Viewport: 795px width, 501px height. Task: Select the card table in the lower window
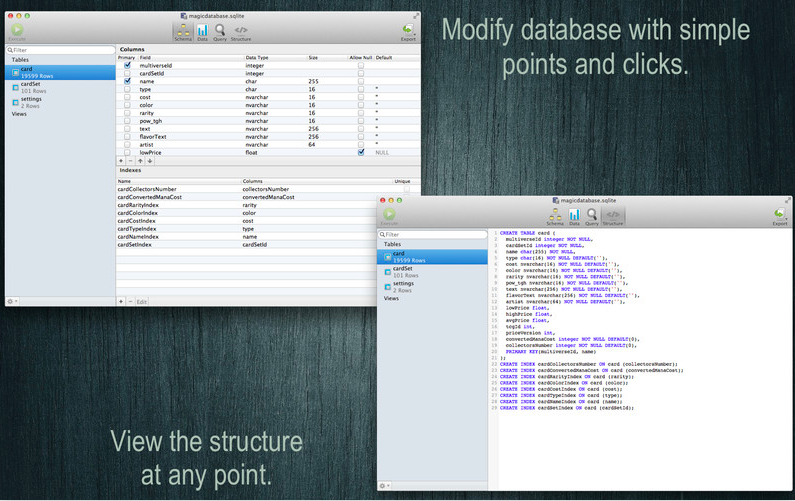[x=432, y=257]
